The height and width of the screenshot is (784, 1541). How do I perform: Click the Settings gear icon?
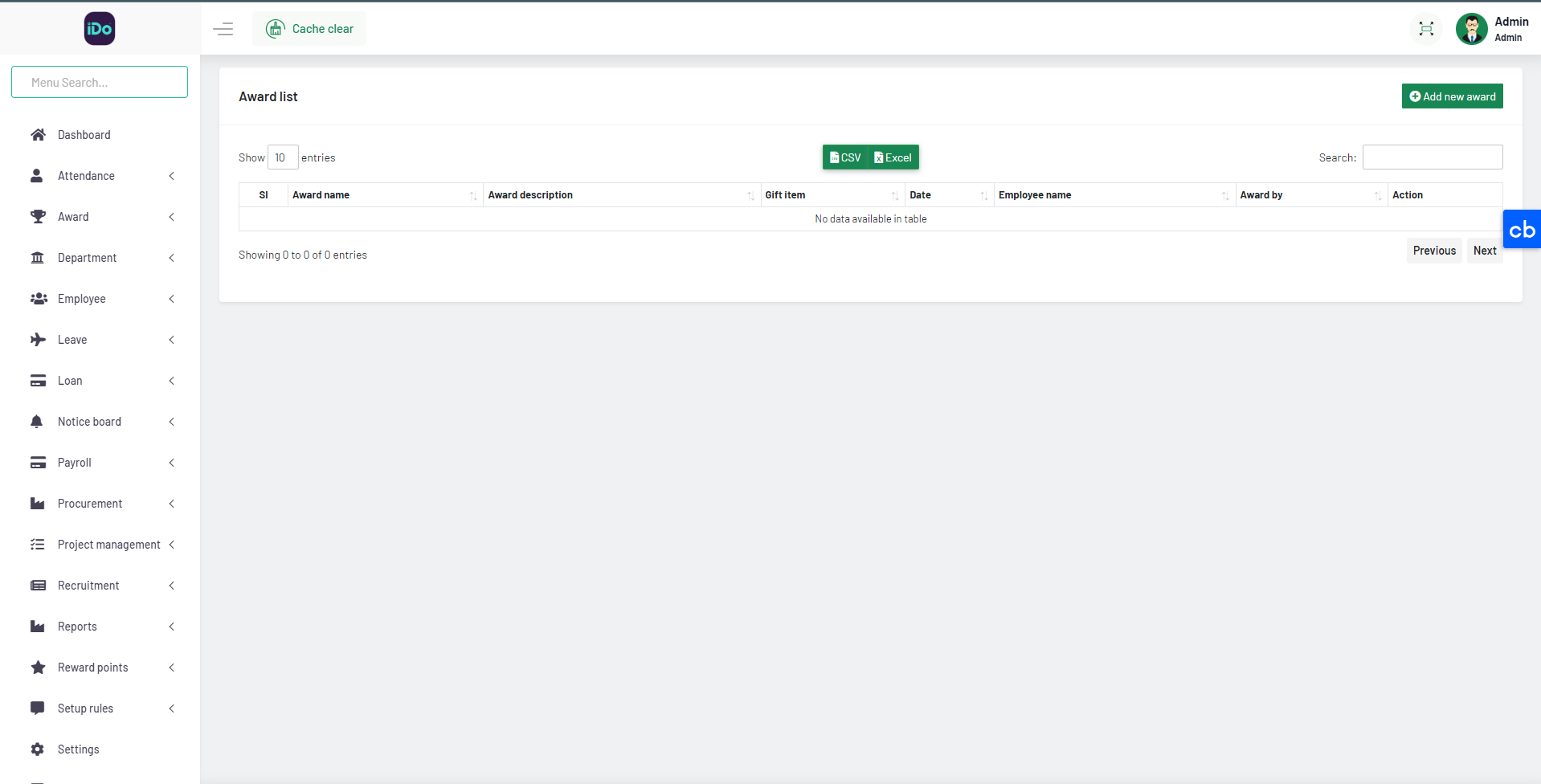click(38, 749)
